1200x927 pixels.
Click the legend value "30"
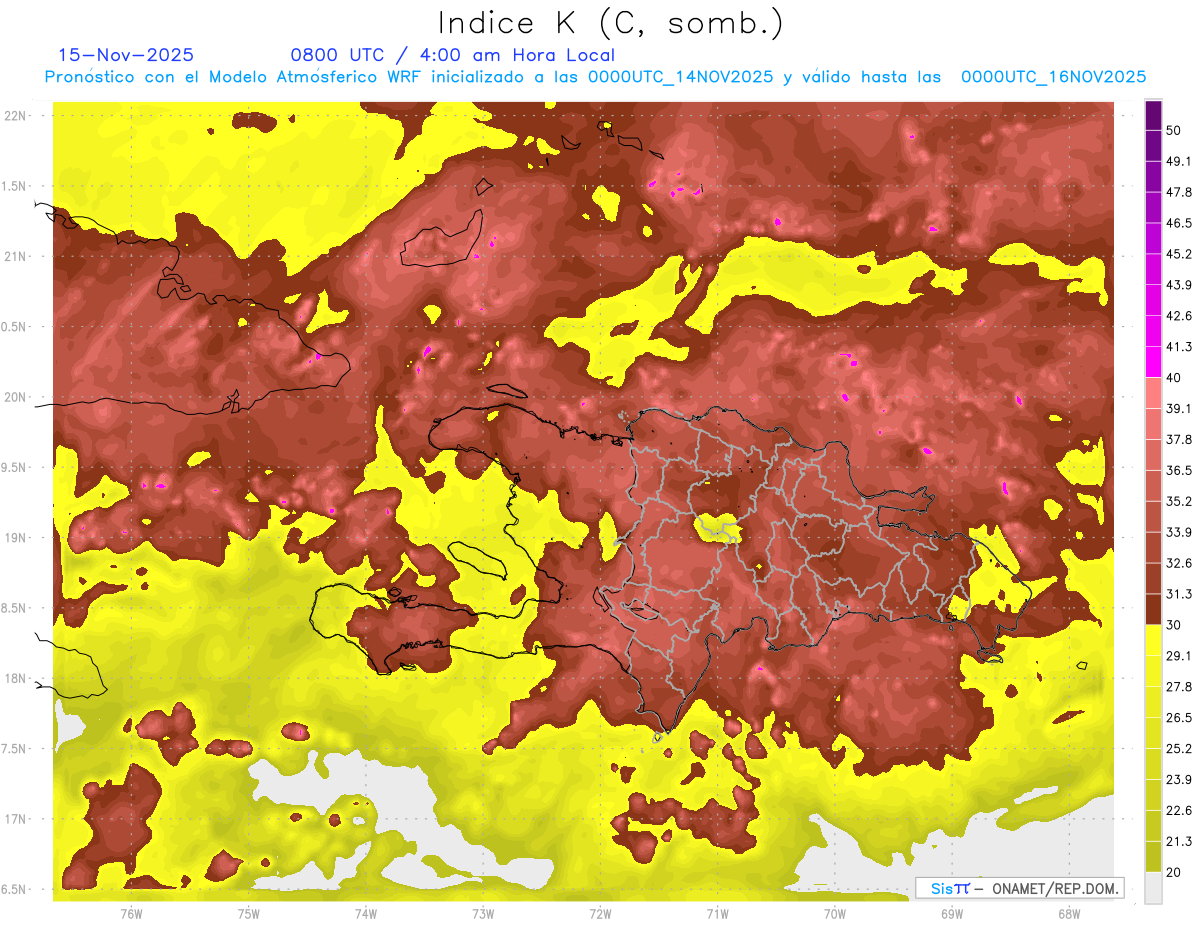(1174, 625)
